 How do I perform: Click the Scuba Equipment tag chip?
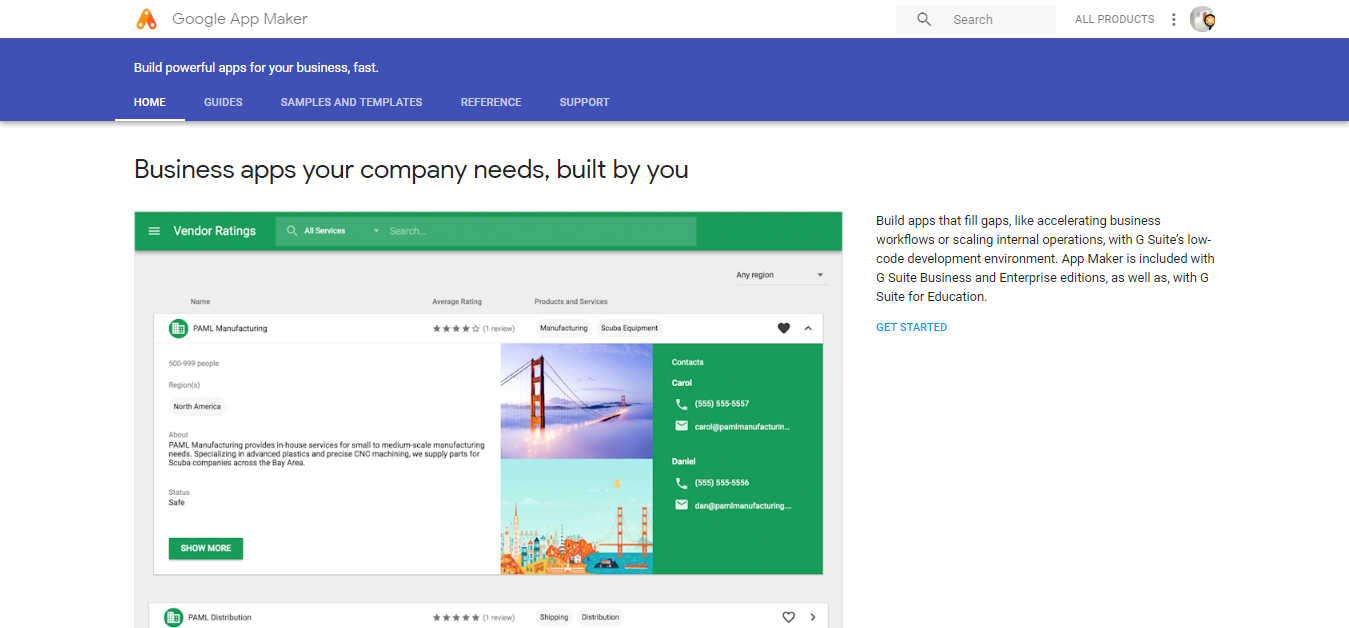click(x=629, y=328)
